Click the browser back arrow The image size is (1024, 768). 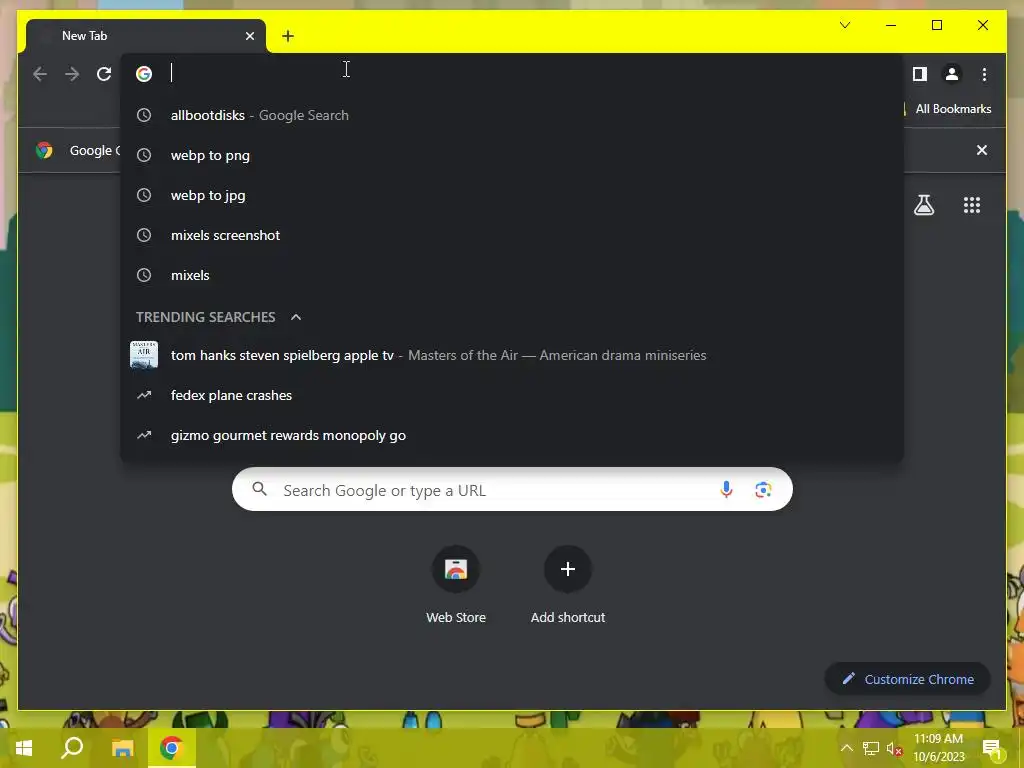pyautogui.click(x=40, y=74)
